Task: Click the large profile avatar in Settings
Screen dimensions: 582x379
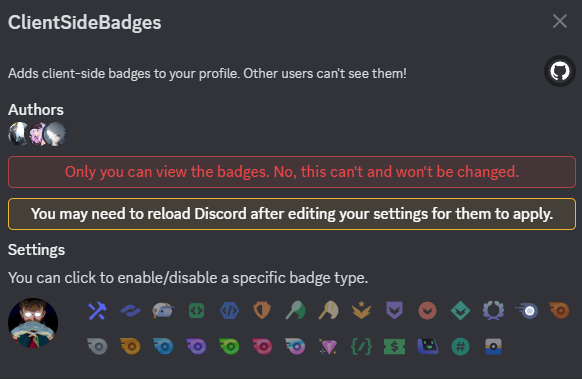Action: (x=33, y=323)
